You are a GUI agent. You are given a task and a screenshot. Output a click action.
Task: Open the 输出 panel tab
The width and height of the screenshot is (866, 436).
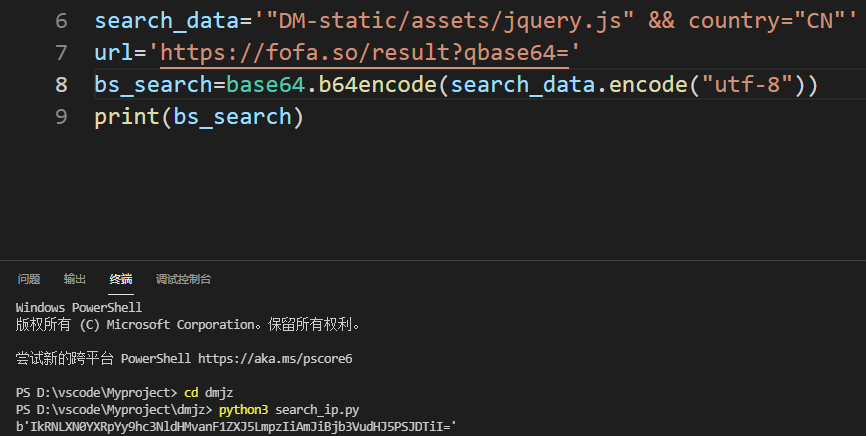(x=75, y=279)
